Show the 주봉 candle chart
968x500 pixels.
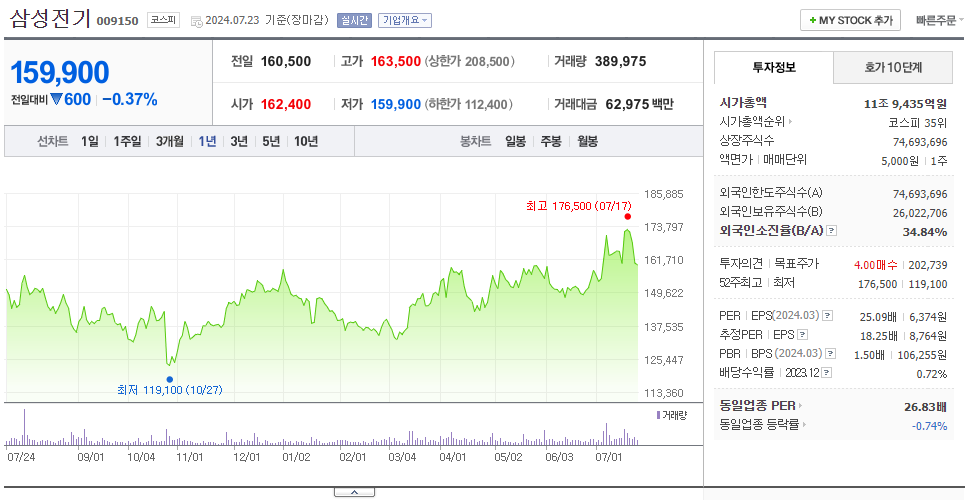[551, 141]
